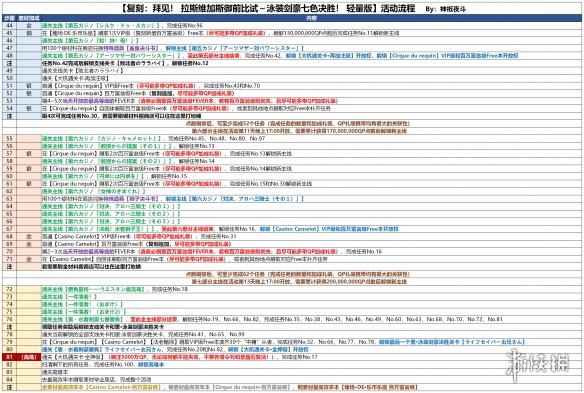The width and height of the screenshot is (584, 393).
Task: Select the author credit beginning 'By:'
Action: 445,9
